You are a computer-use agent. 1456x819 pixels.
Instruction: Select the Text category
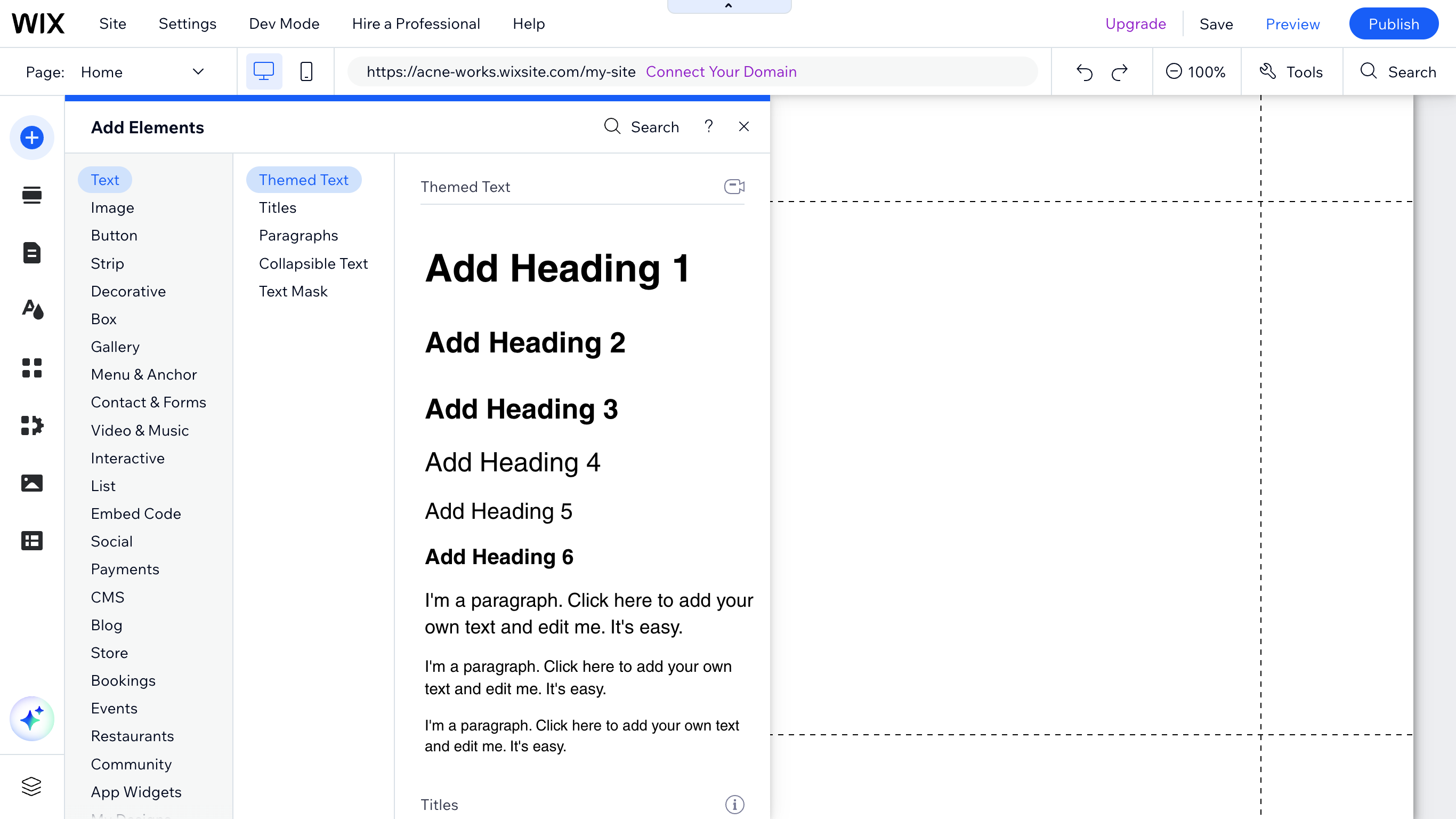coord(104,180)
